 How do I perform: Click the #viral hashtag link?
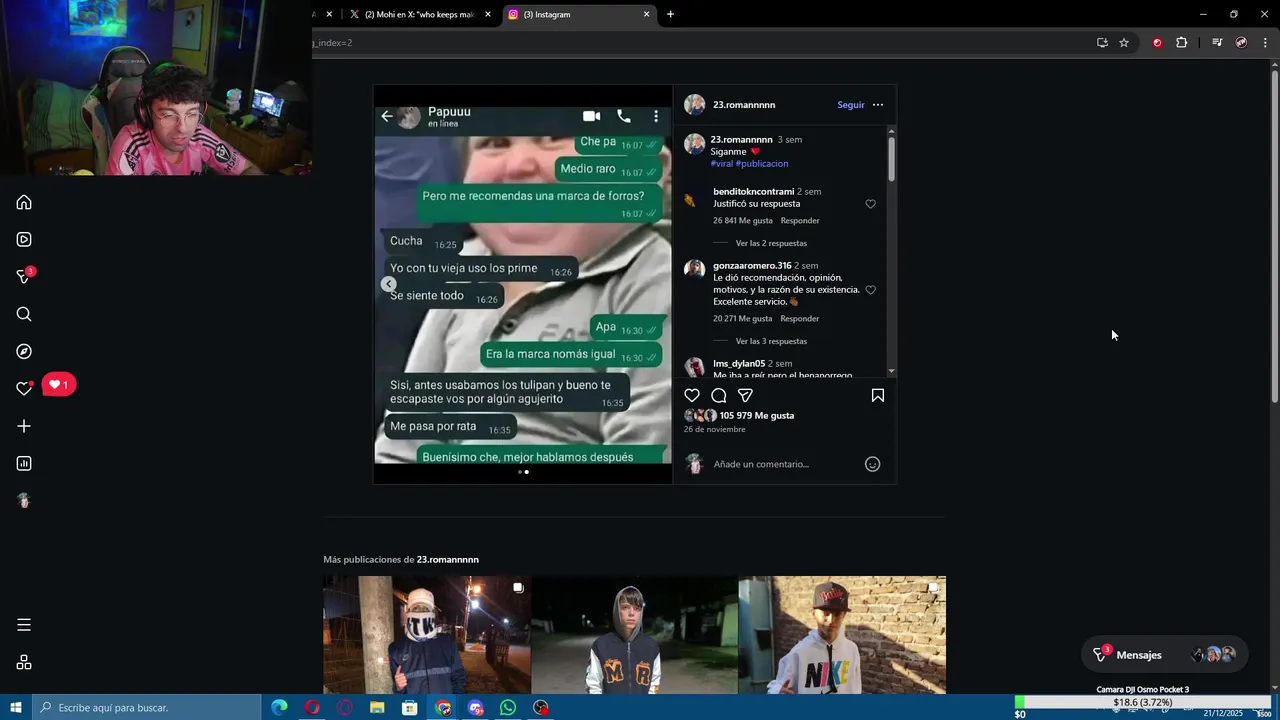722,163
